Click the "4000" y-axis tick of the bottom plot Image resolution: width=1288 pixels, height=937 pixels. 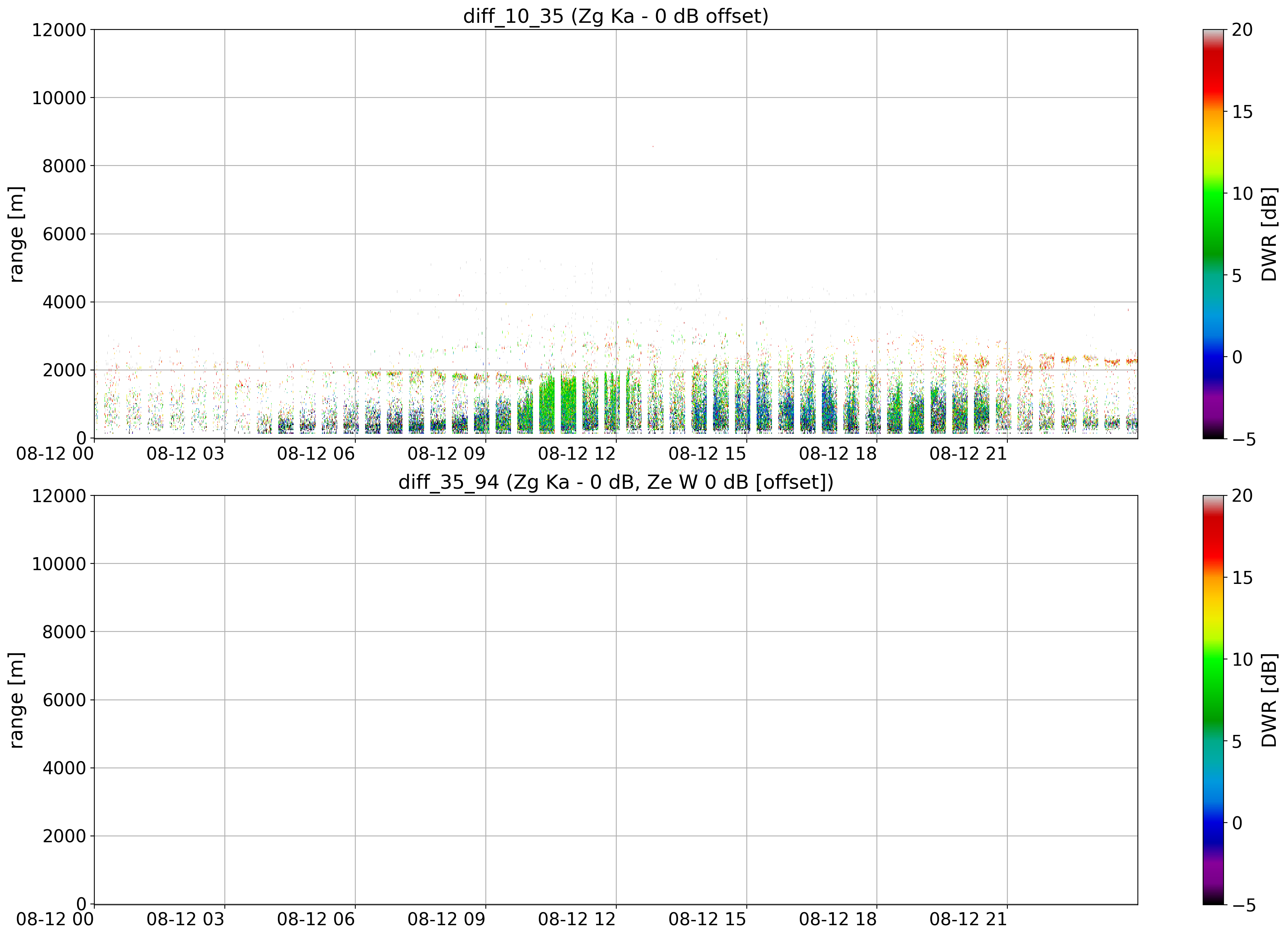tap(64, 768)
